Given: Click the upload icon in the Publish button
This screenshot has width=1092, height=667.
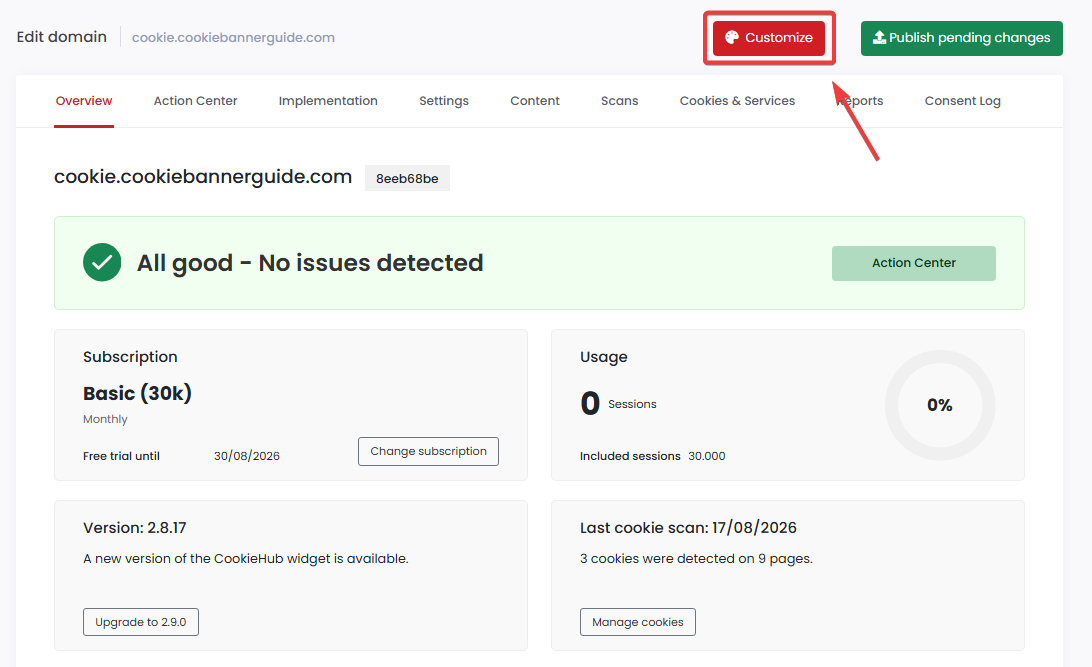Looking at the screenshot, I should click(x=880, y=38).
